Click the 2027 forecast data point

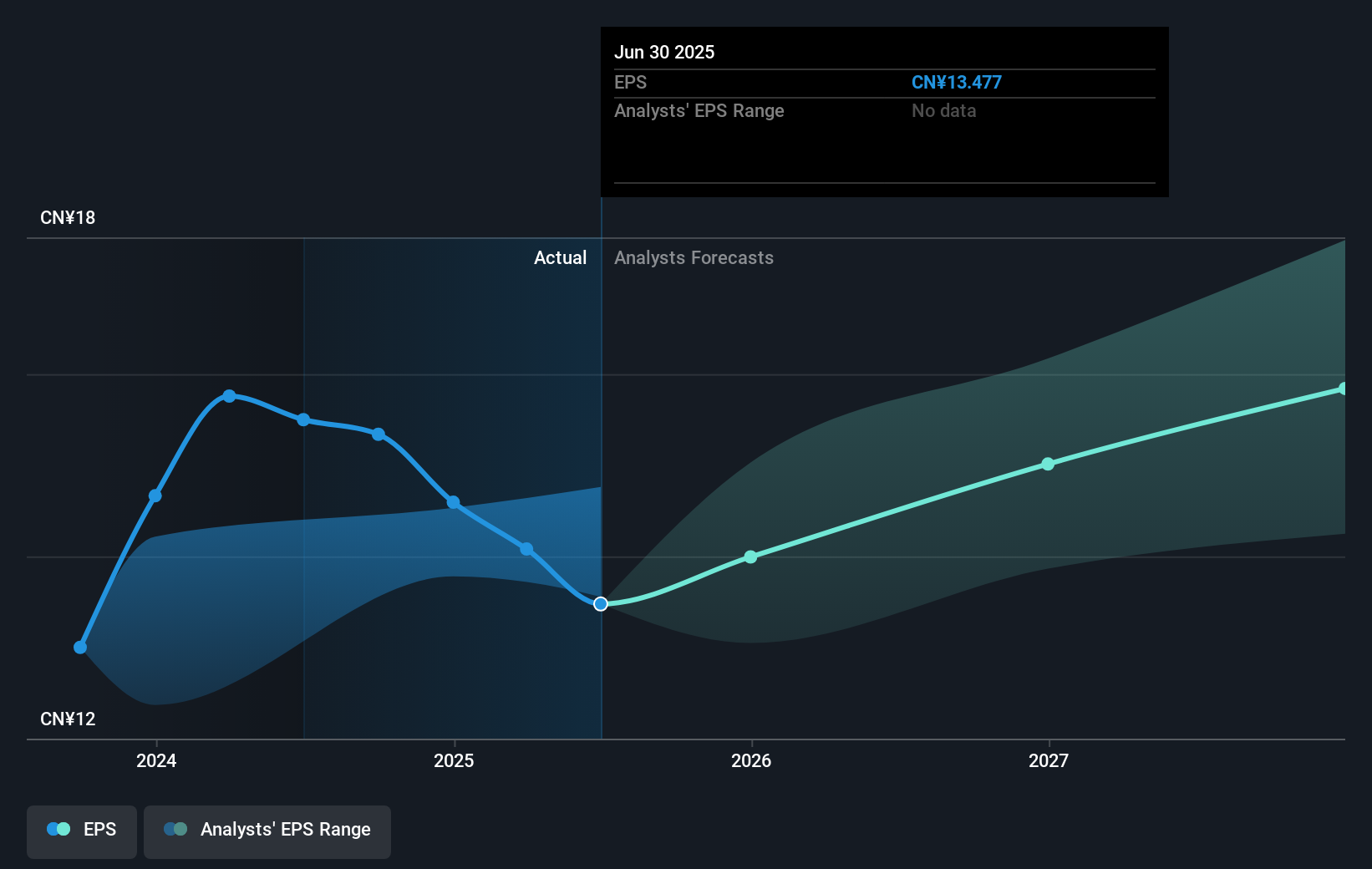pos(1048,465)
